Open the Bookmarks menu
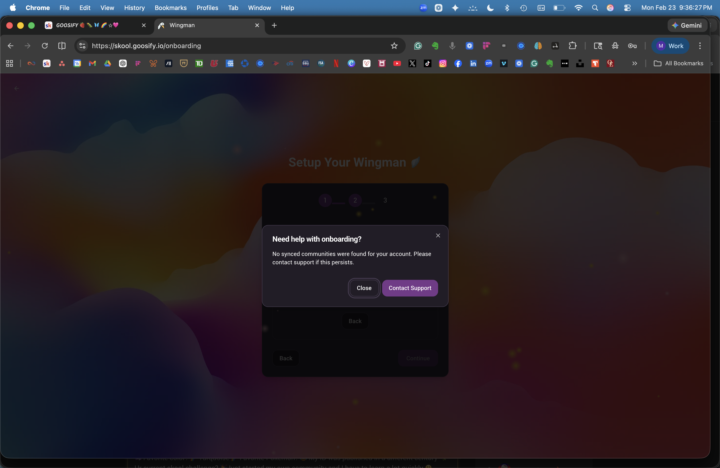This screenshot has width=720, height=468. point(170,8)
